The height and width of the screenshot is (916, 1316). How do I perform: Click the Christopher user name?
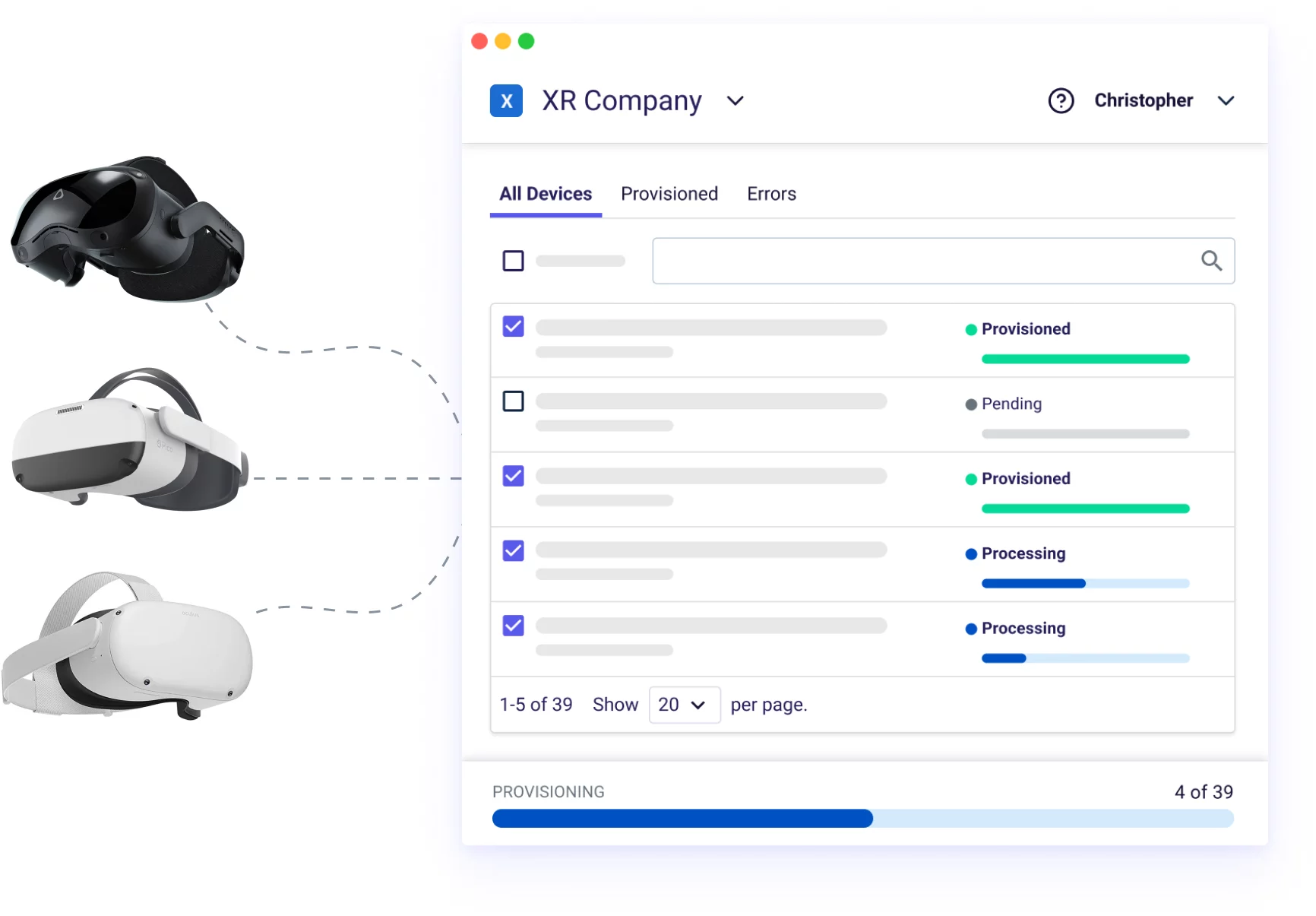1143,101
